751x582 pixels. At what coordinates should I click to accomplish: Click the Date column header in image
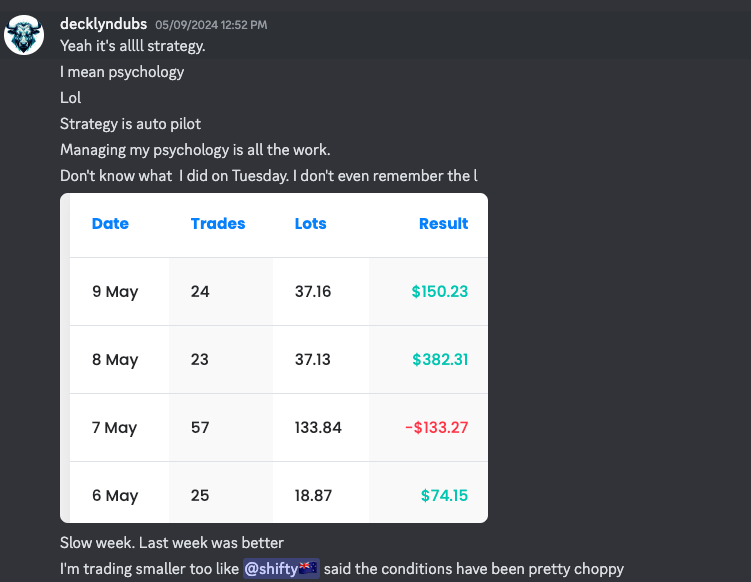click(110, 224)
